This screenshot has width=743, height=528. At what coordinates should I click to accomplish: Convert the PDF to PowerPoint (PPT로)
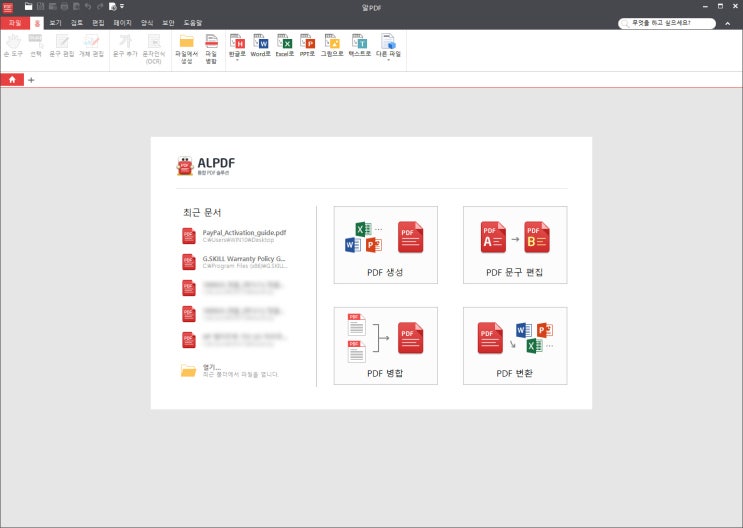pos(308,46)
